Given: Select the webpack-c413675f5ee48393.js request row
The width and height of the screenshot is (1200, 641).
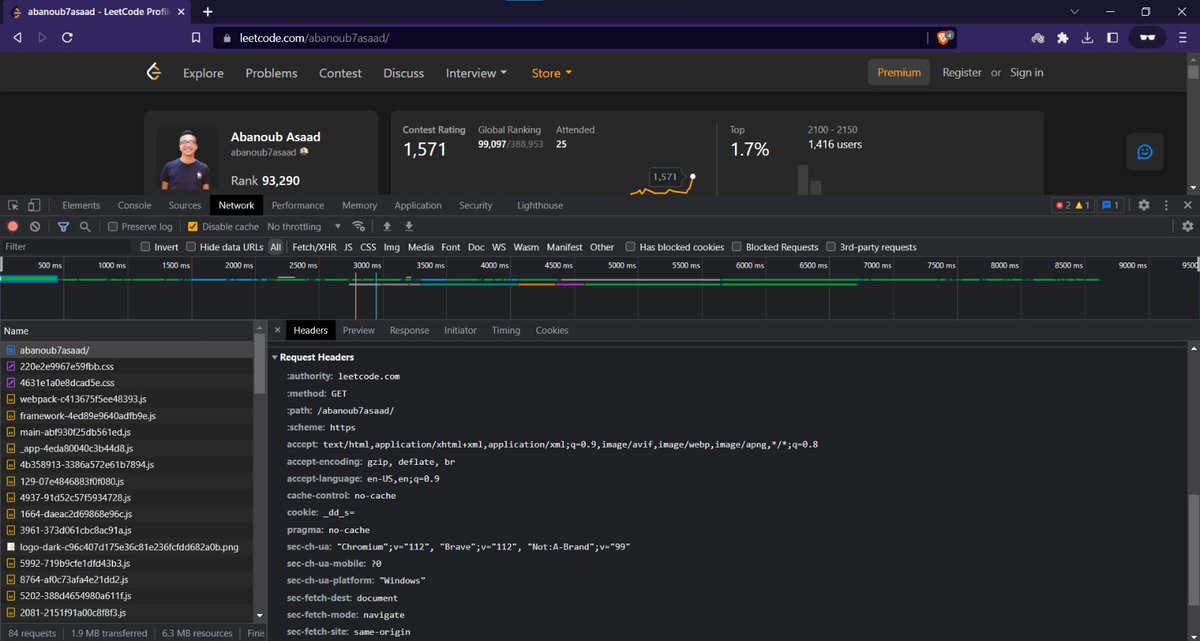Looking at the screenshot, I should (x=128, y=398).
